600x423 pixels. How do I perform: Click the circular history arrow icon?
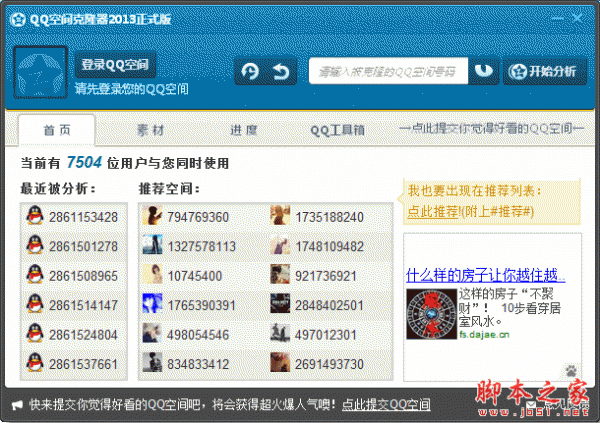(250, 72)
